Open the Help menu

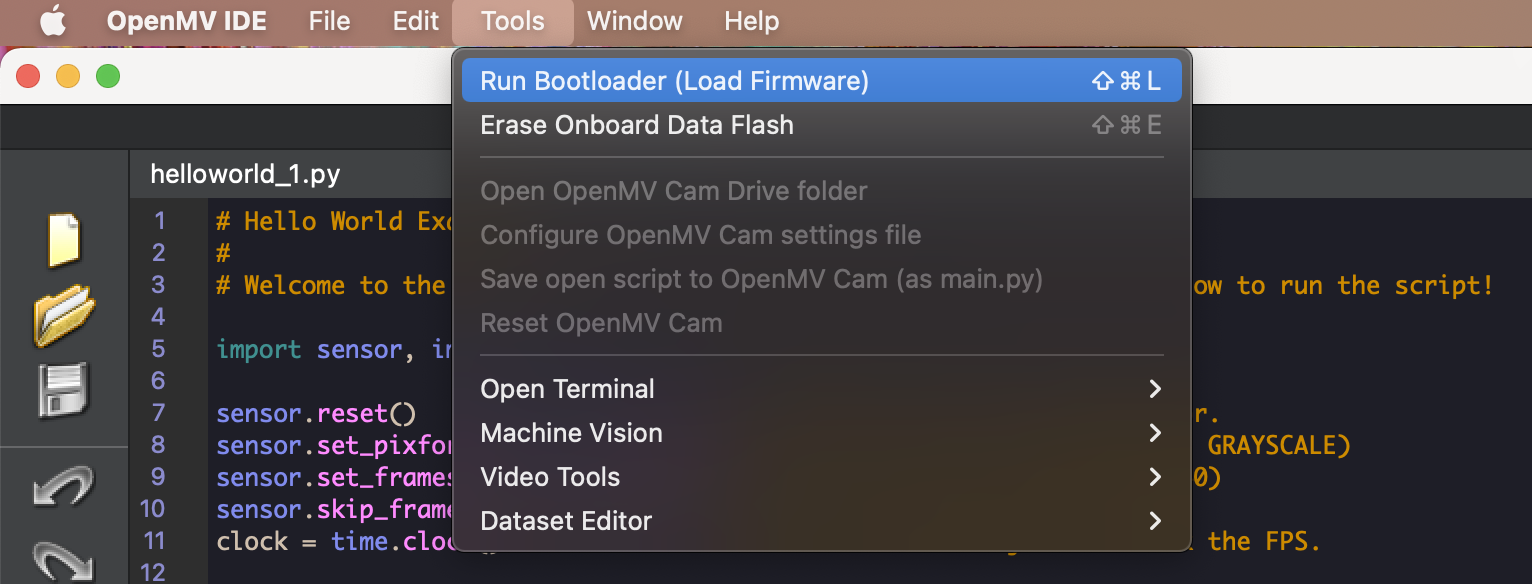(751, 21)
